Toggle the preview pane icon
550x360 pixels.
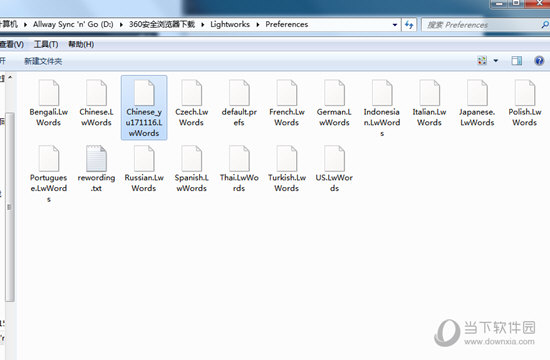pos(516,61)
